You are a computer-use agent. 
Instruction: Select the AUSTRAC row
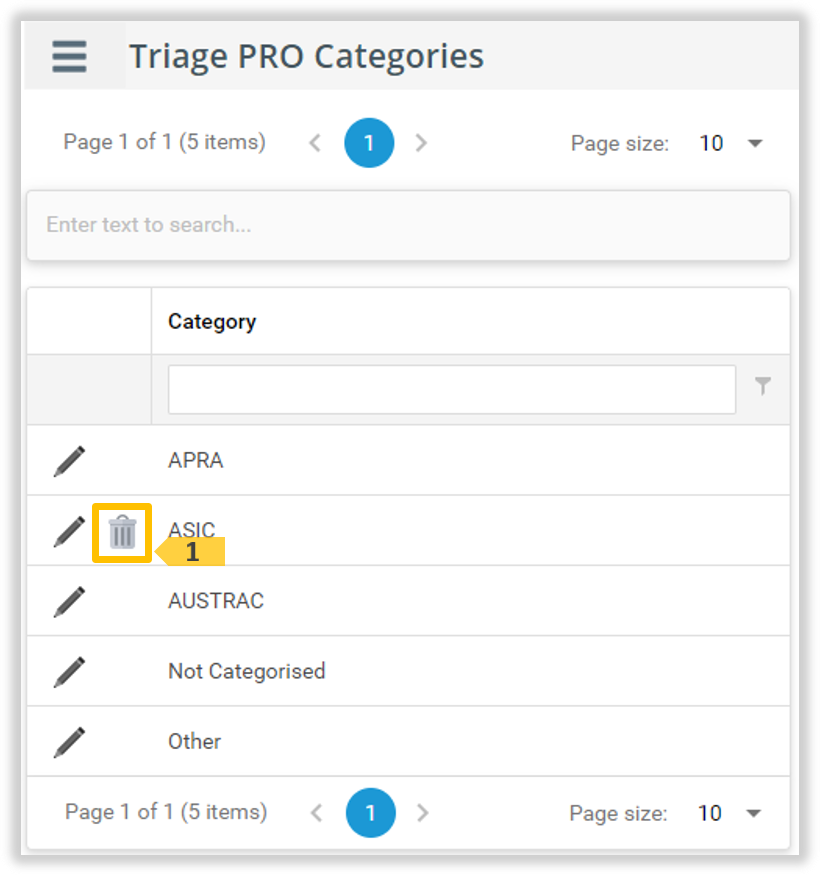click(400, 601)
